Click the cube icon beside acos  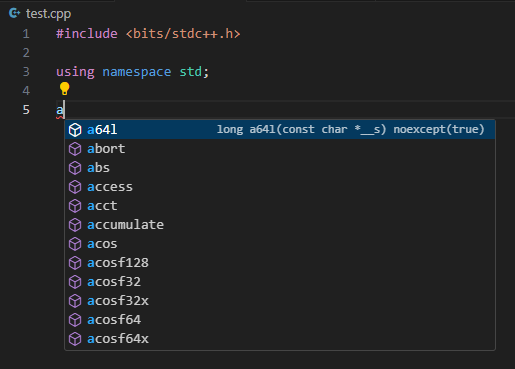75,244
